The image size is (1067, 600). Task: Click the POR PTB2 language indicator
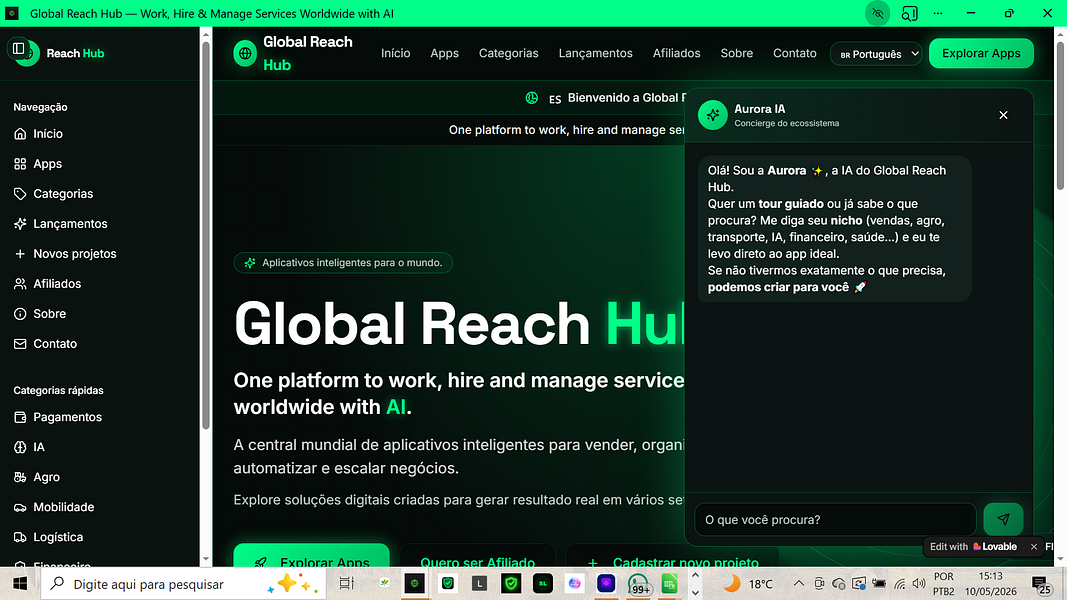pyautogui.click(x=943, y=584)
